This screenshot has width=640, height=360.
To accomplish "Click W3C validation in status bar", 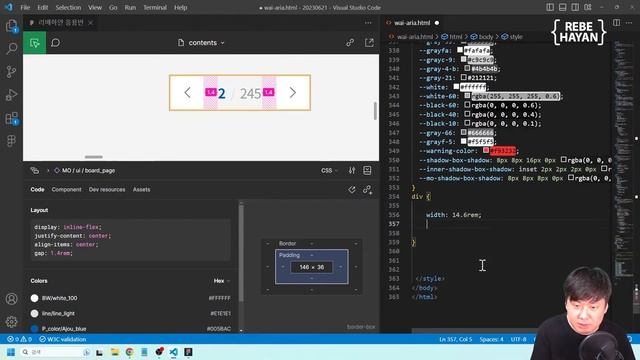I will 62,339.
